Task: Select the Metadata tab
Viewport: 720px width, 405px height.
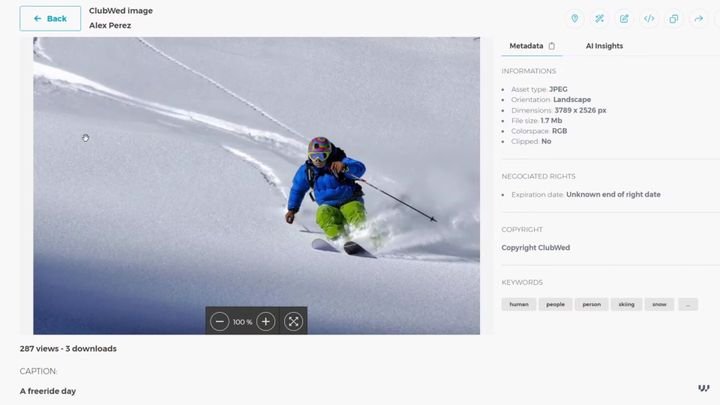Action: click(x=526, y=46)
